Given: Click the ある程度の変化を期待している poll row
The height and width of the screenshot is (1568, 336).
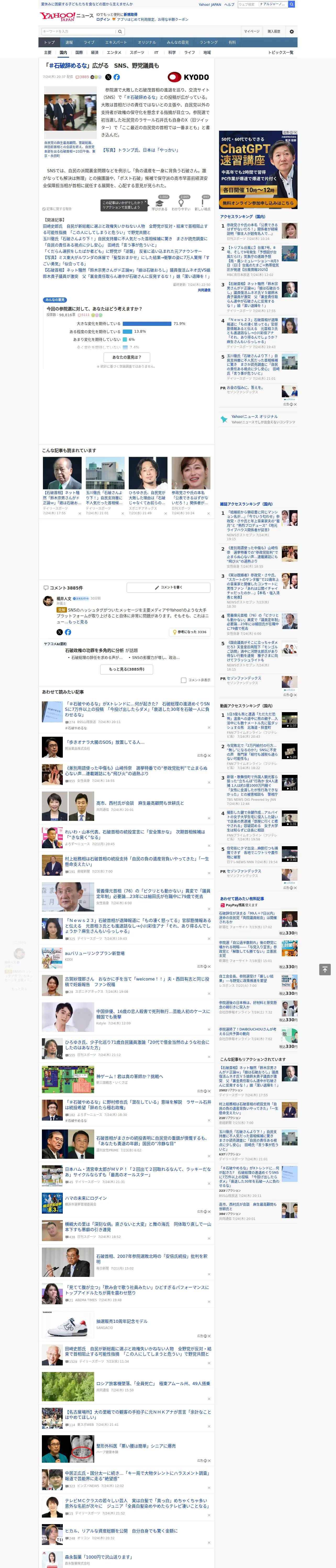Looking at the screenshot, I should coord(107,331).
